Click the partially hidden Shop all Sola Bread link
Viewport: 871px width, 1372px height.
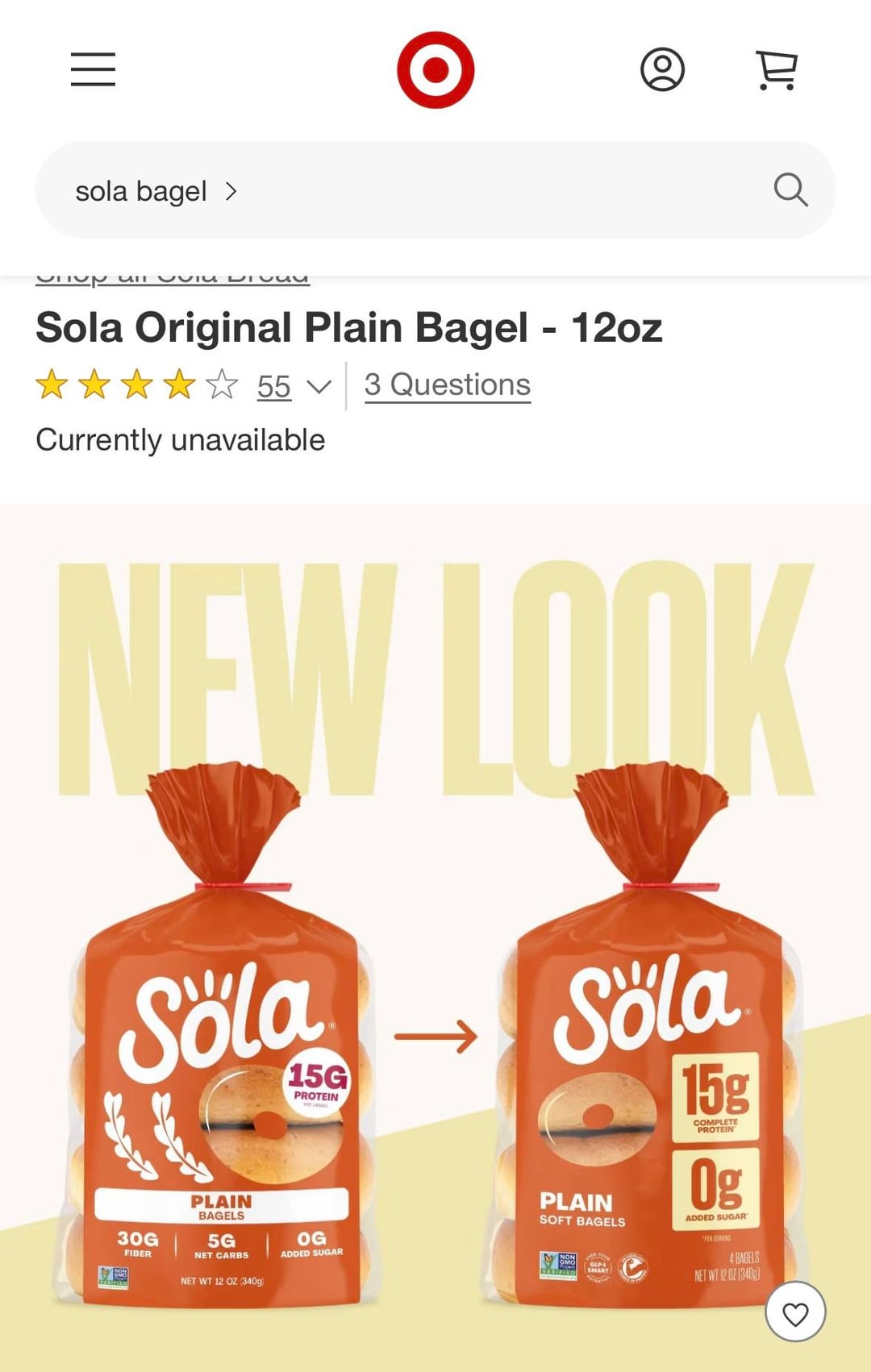tap(173, 278)
